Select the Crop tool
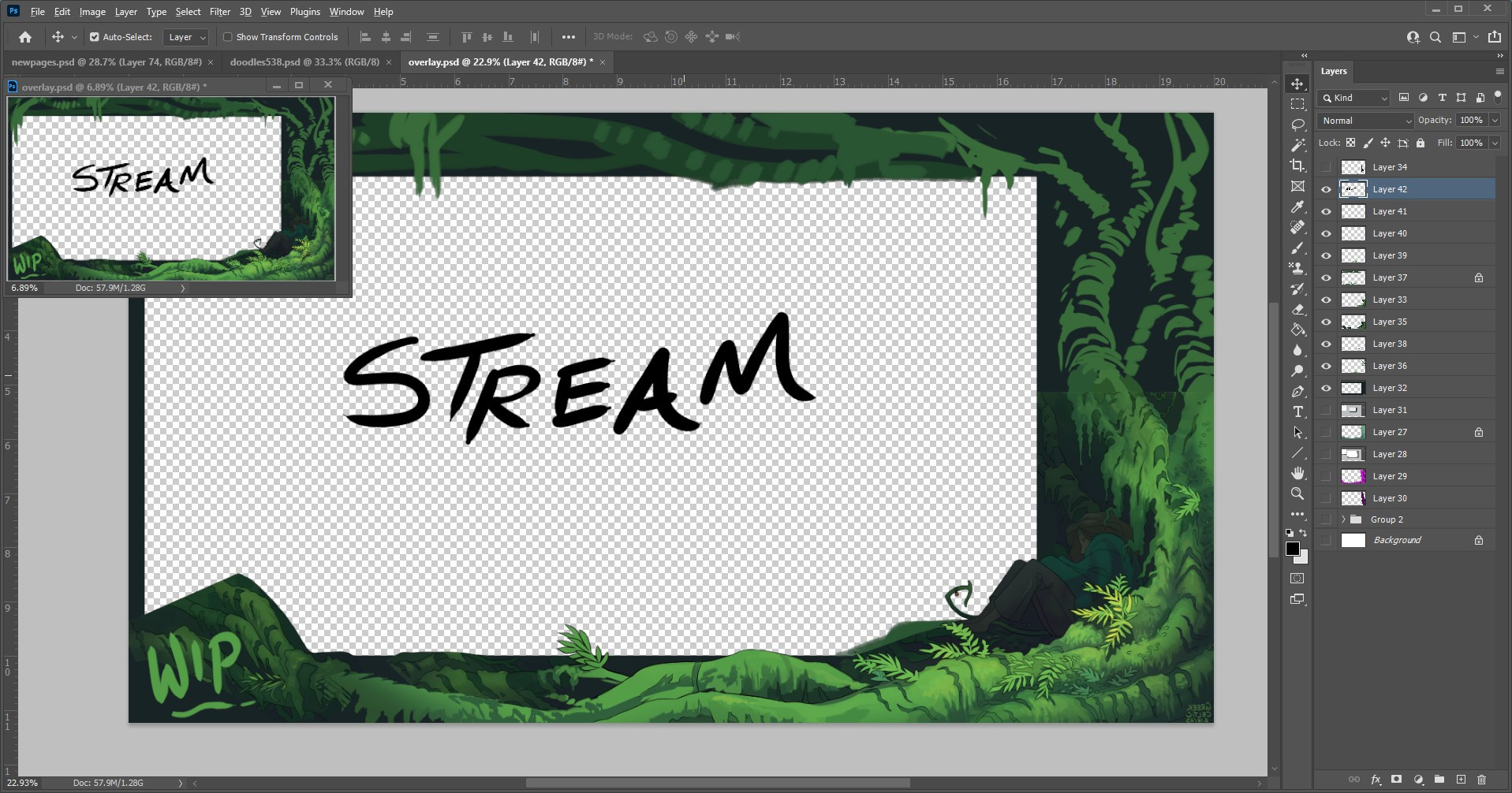The height and width of the screenshot is (793, 1512). point(1297,166)
